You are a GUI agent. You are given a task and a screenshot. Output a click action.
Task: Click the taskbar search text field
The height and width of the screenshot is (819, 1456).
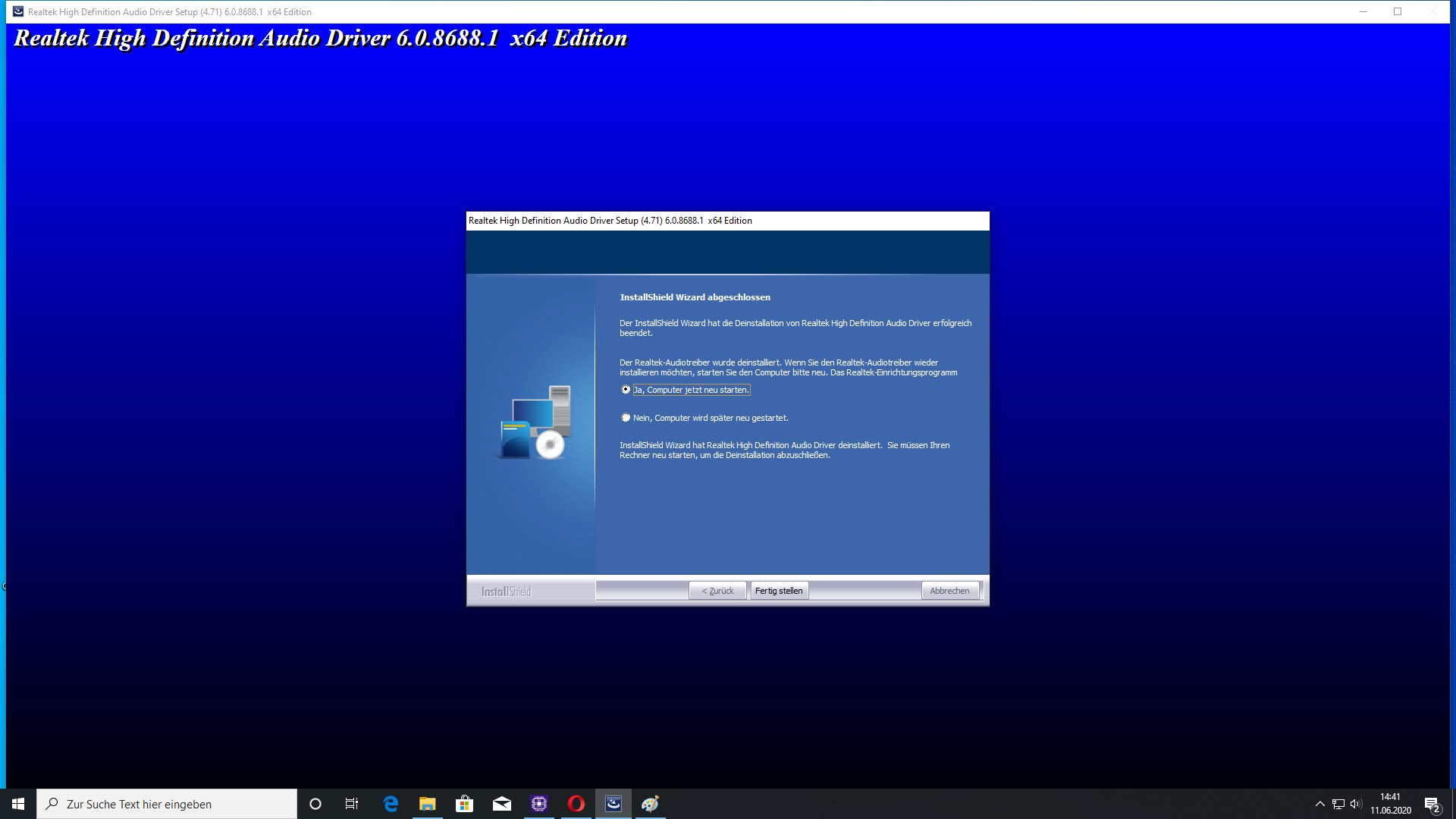click(x=167, y=804)
